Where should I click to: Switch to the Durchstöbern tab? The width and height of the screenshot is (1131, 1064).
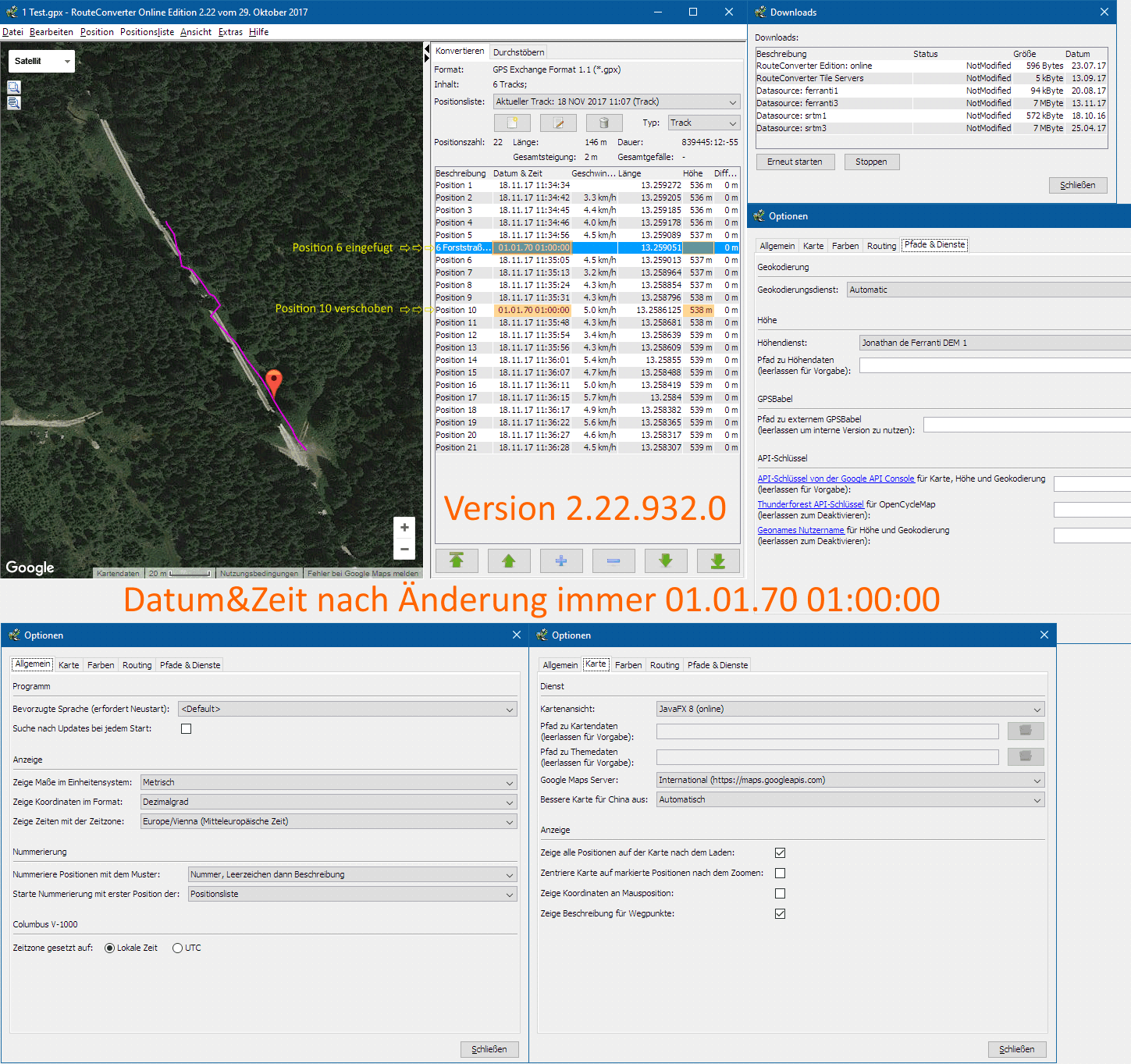point(518,52)
